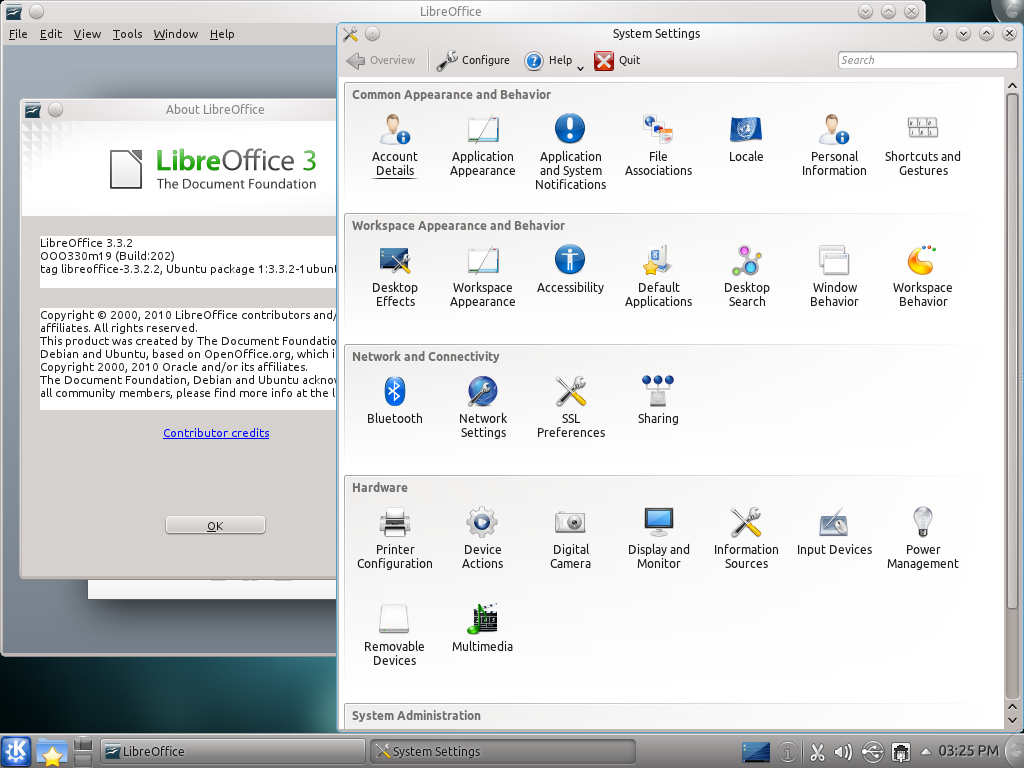Open Default Applications settings

tap(658, 276)
